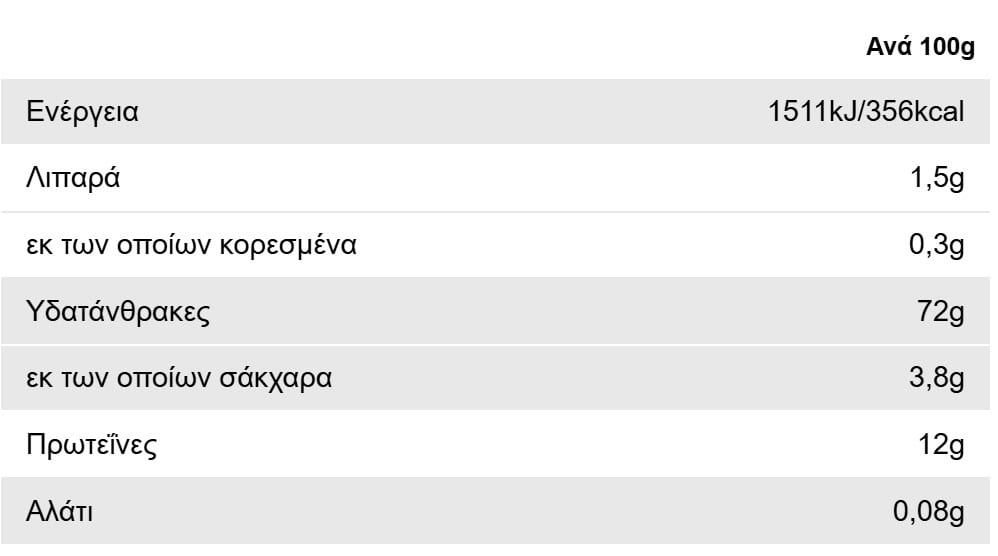Click the word Ανά in header
Screen dimensions: 998x556
(887, 49)
